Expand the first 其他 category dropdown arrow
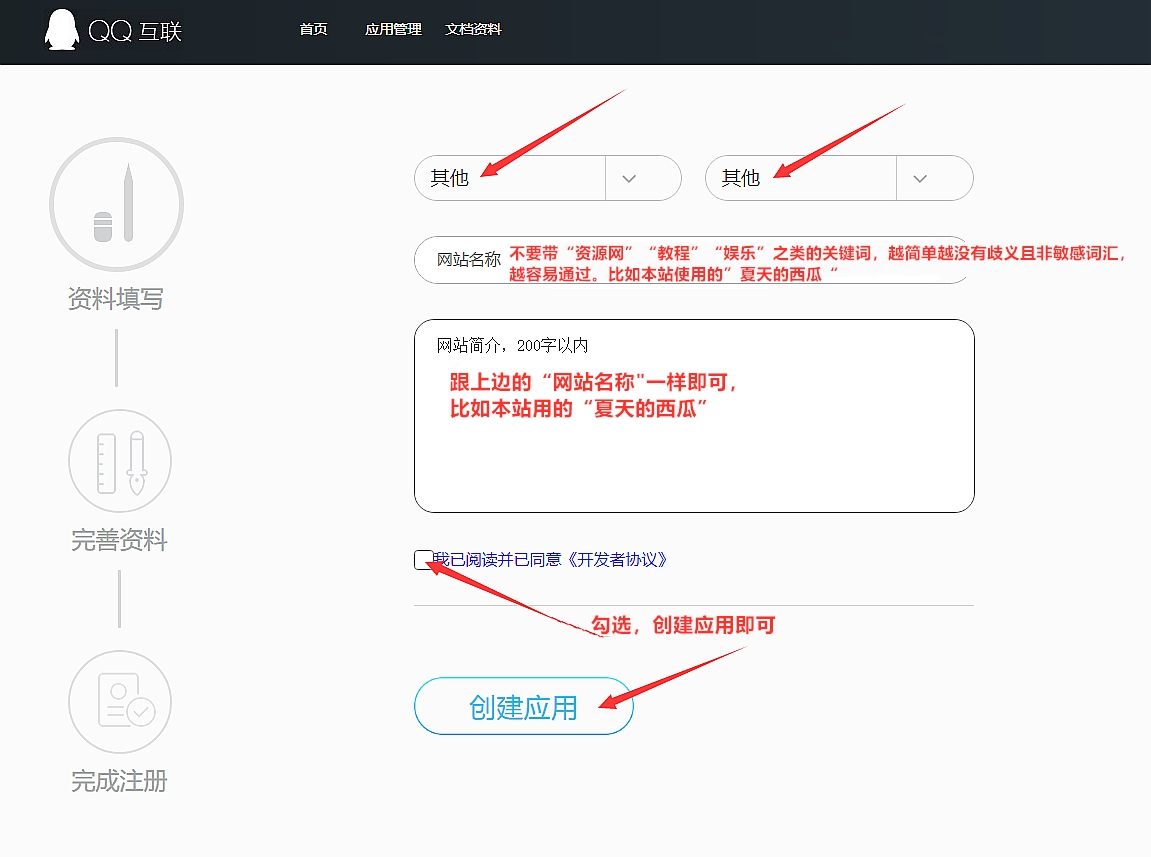 [629, 178]
